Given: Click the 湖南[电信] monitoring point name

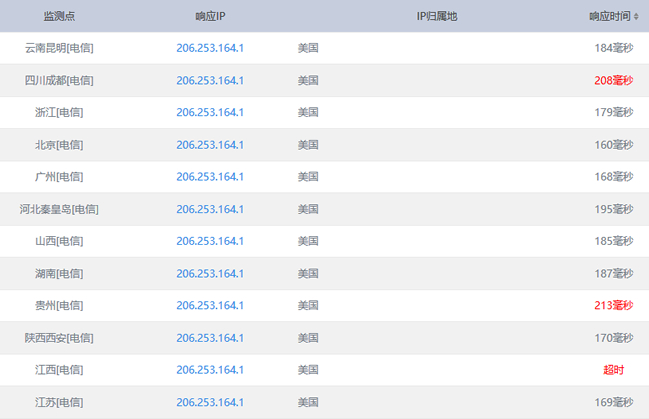Looking at the screenshot, I should (59, 273).
